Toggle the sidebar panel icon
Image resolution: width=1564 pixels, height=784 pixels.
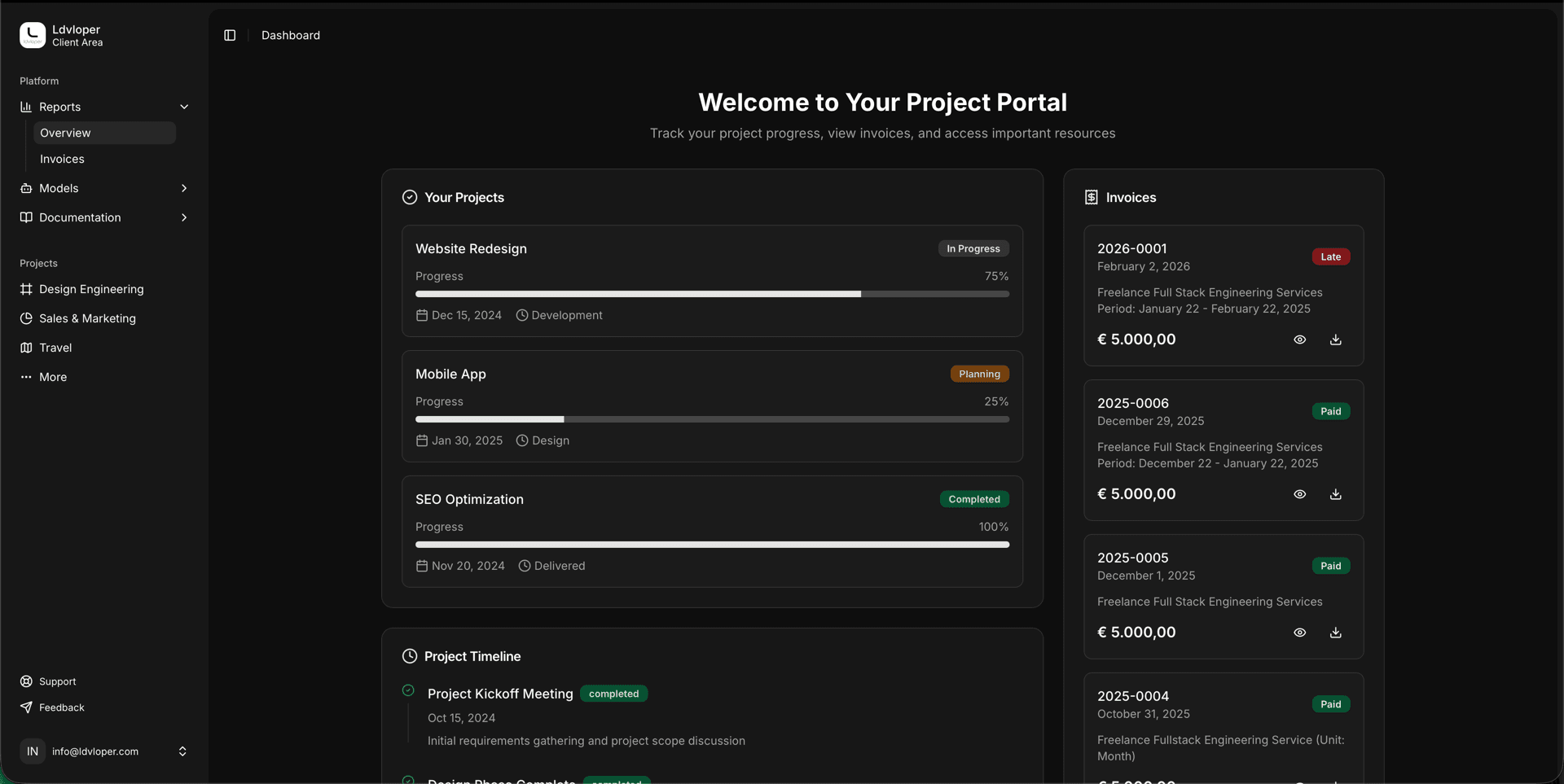(x=229, y=35)
